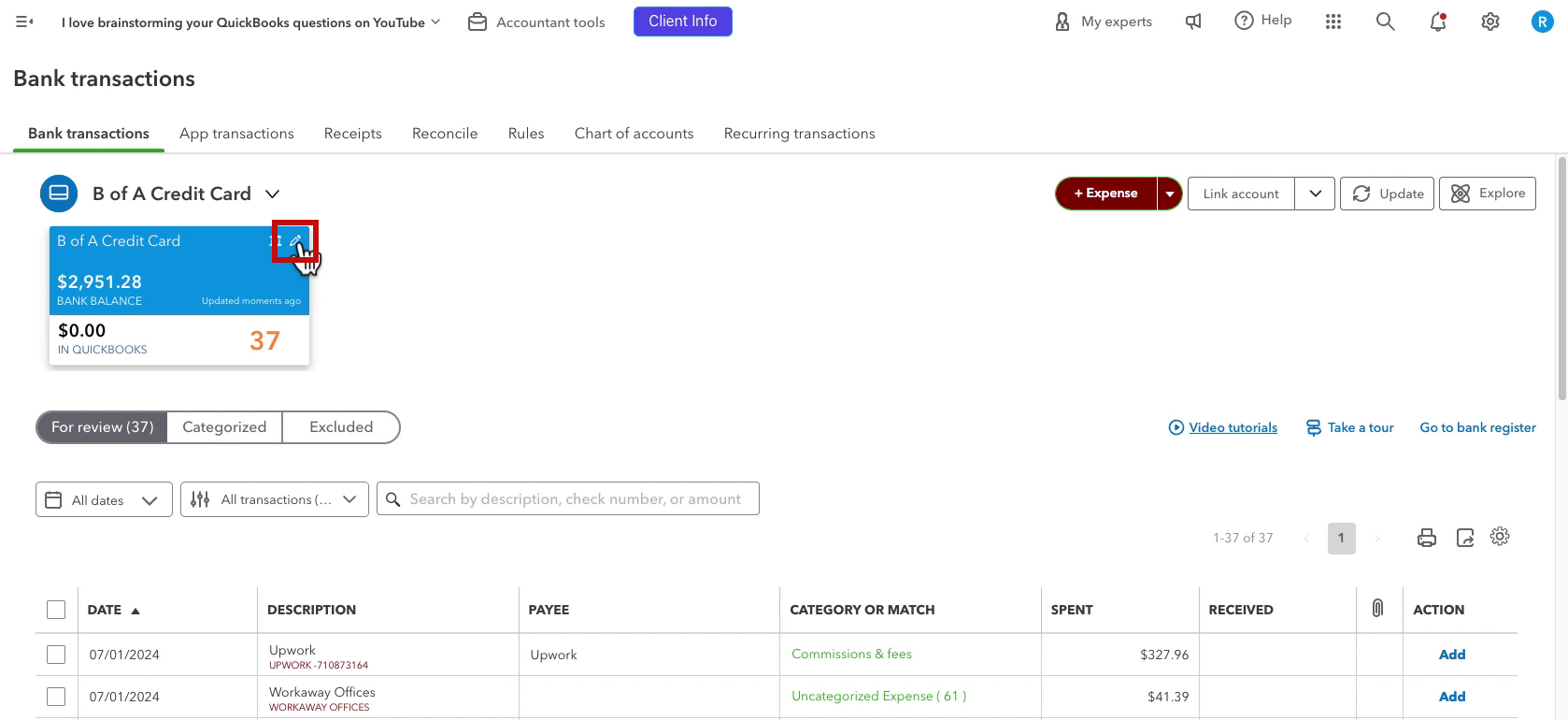
Task: Open the All transactions filter dropdown
Action: (x=275, y=499)
